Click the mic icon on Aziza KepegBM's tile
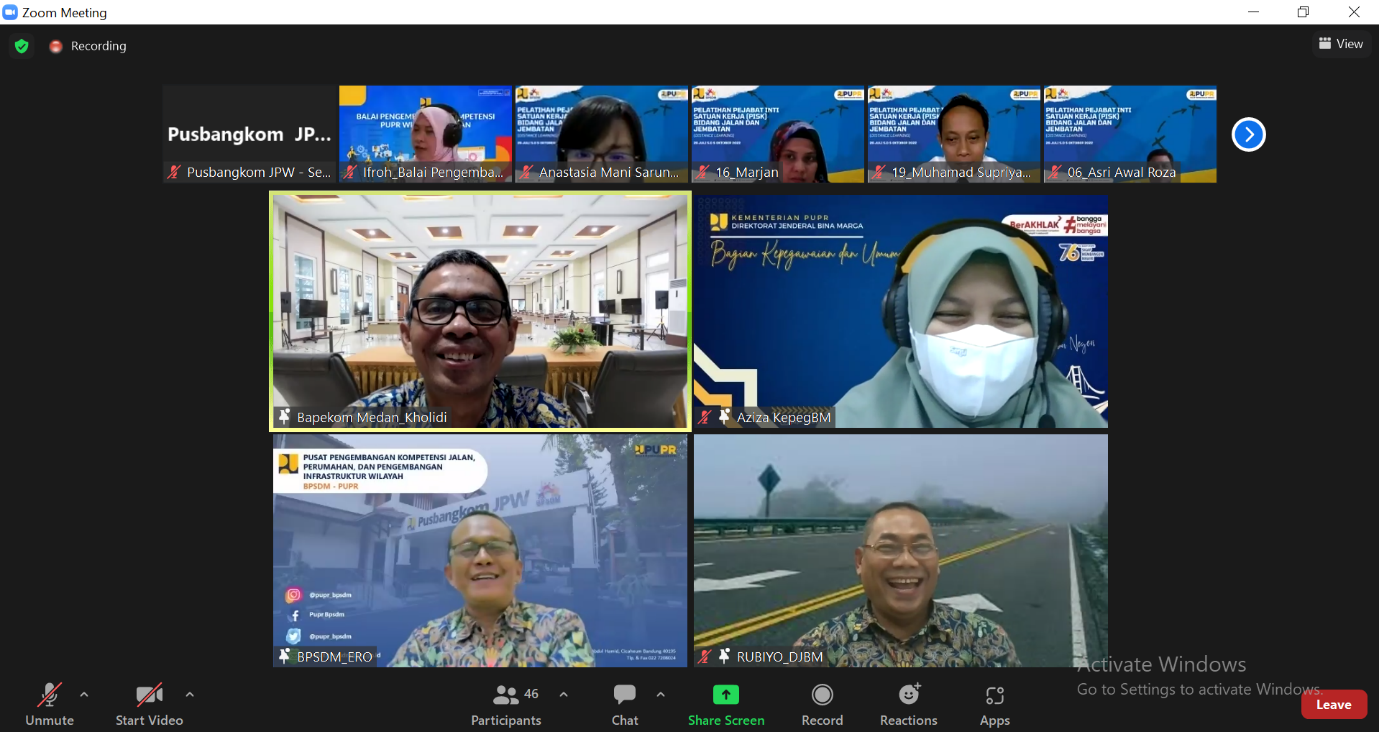The width and height of the screenshot is (1379, 732). tap(705, 418)
